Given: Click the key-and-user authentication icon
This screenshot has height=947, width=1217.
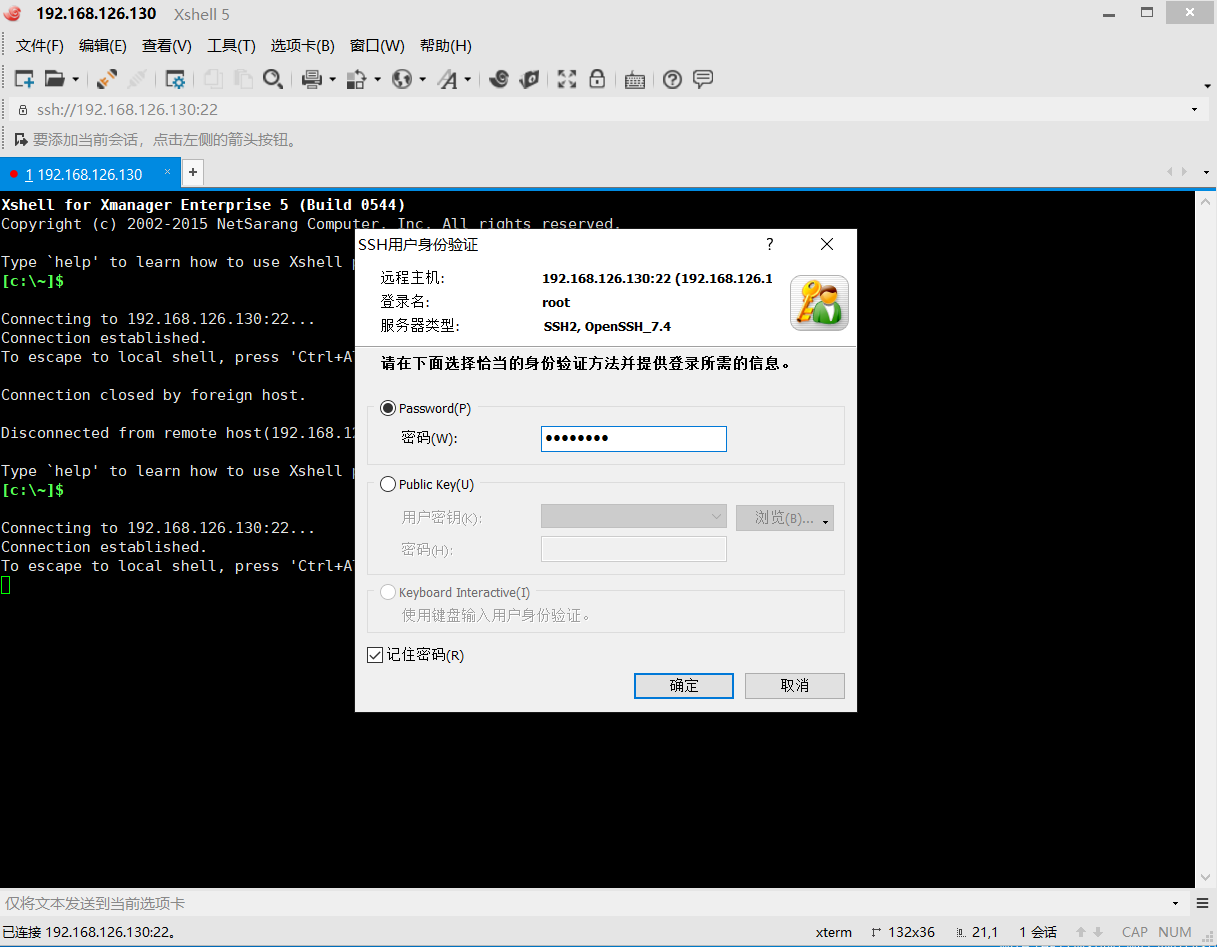Looking at the screenshot, I should tap(819, 303).
